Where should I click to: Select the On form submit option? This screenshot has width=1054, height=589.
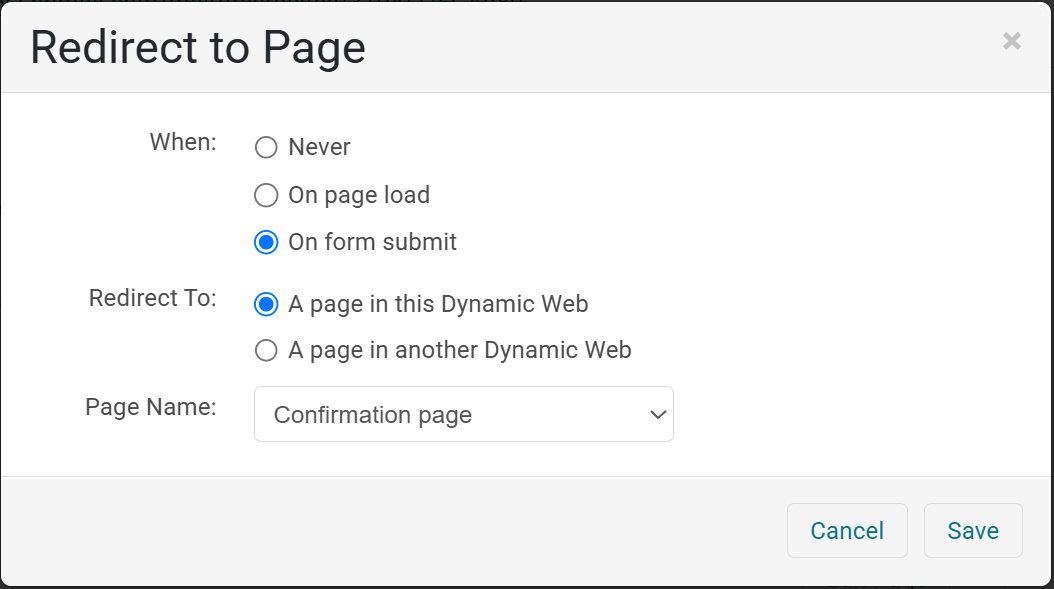(266, 242)
